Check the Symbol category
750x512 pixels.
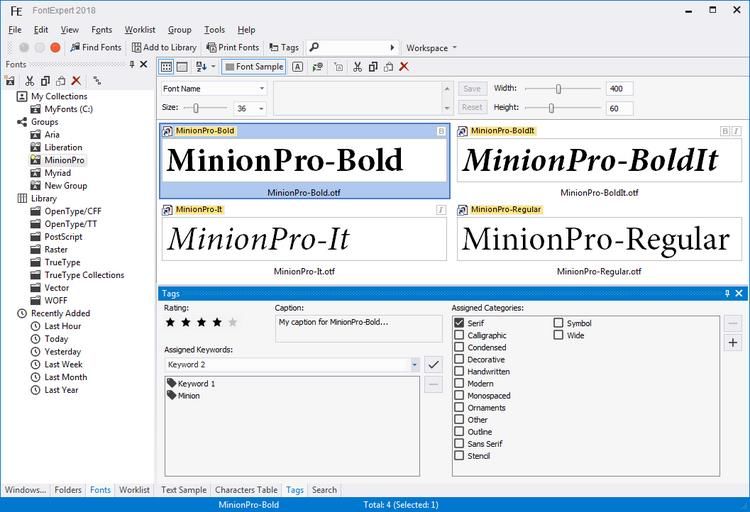[558, 323]
